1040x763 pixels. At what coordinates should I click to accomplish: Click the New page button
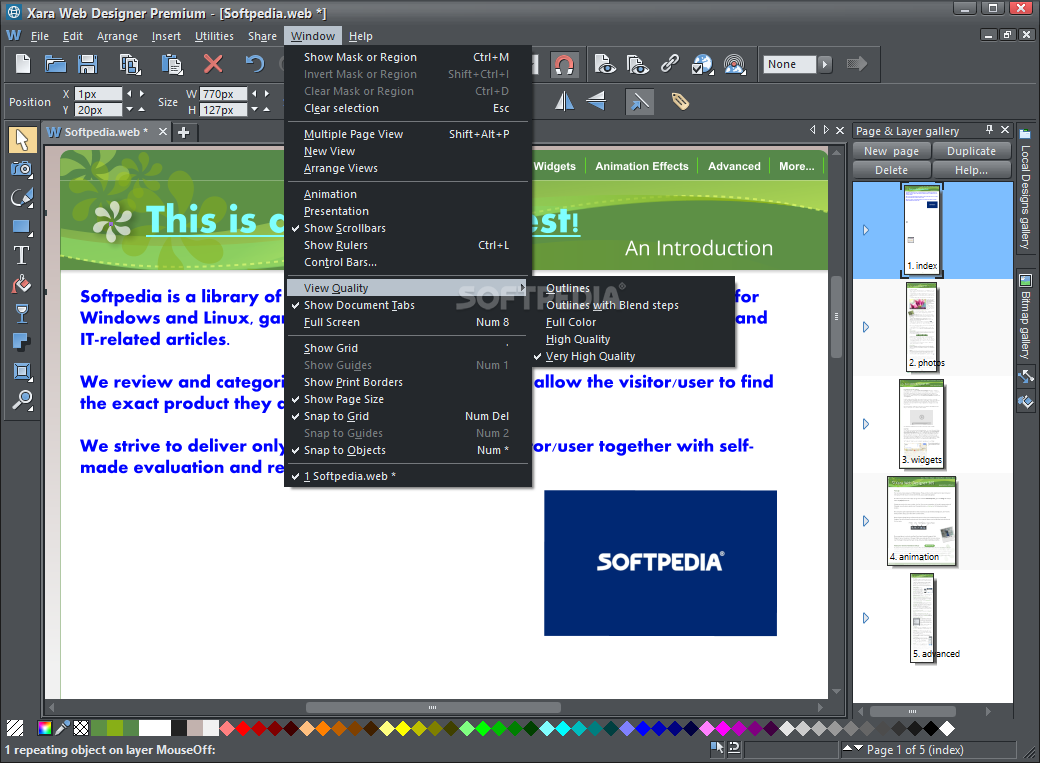point(891,151)
